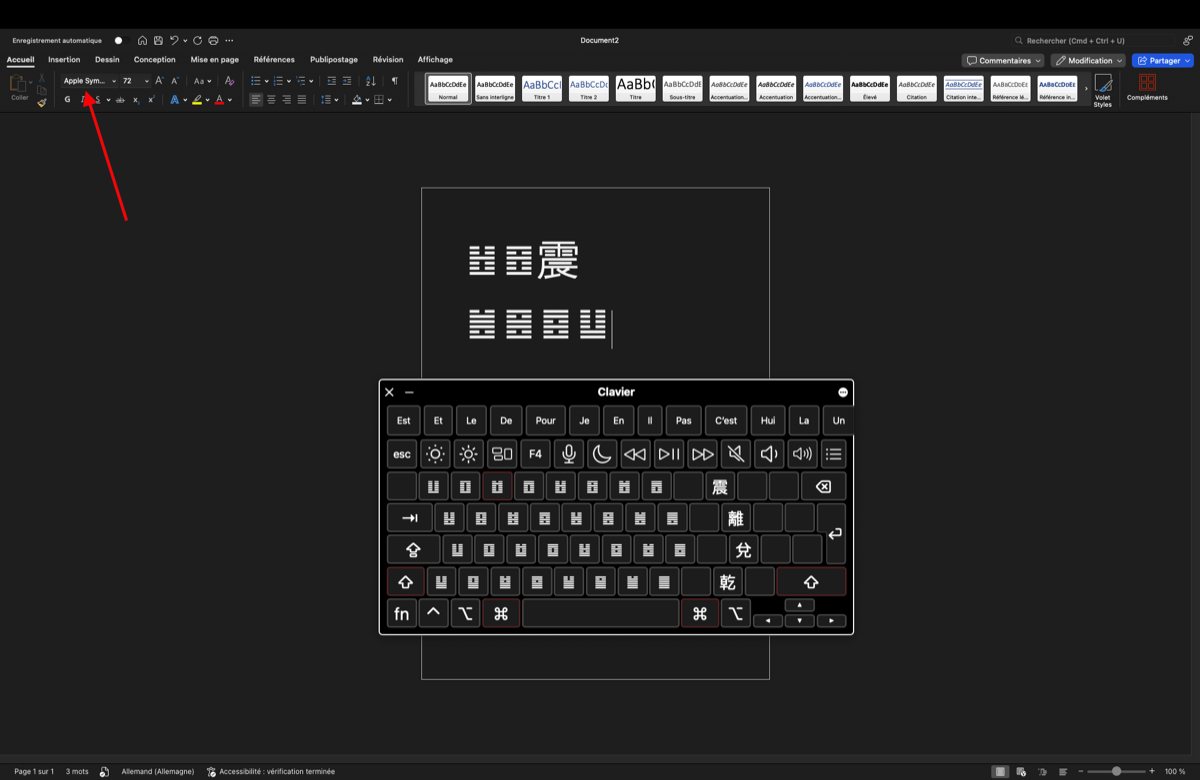This screenshot has height=780, width=1200.
Task: Click the sort A-Z icon
Action: click(371, 81)
